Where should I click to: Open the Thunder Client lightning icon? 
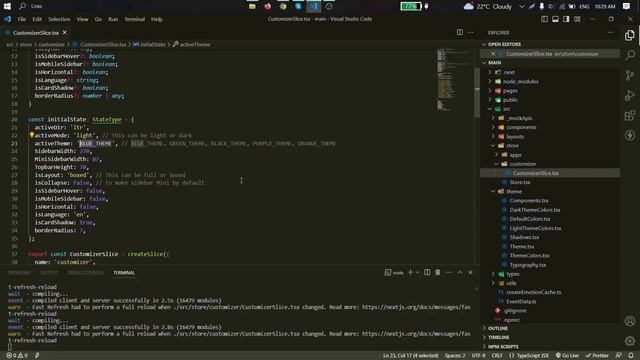630,135
